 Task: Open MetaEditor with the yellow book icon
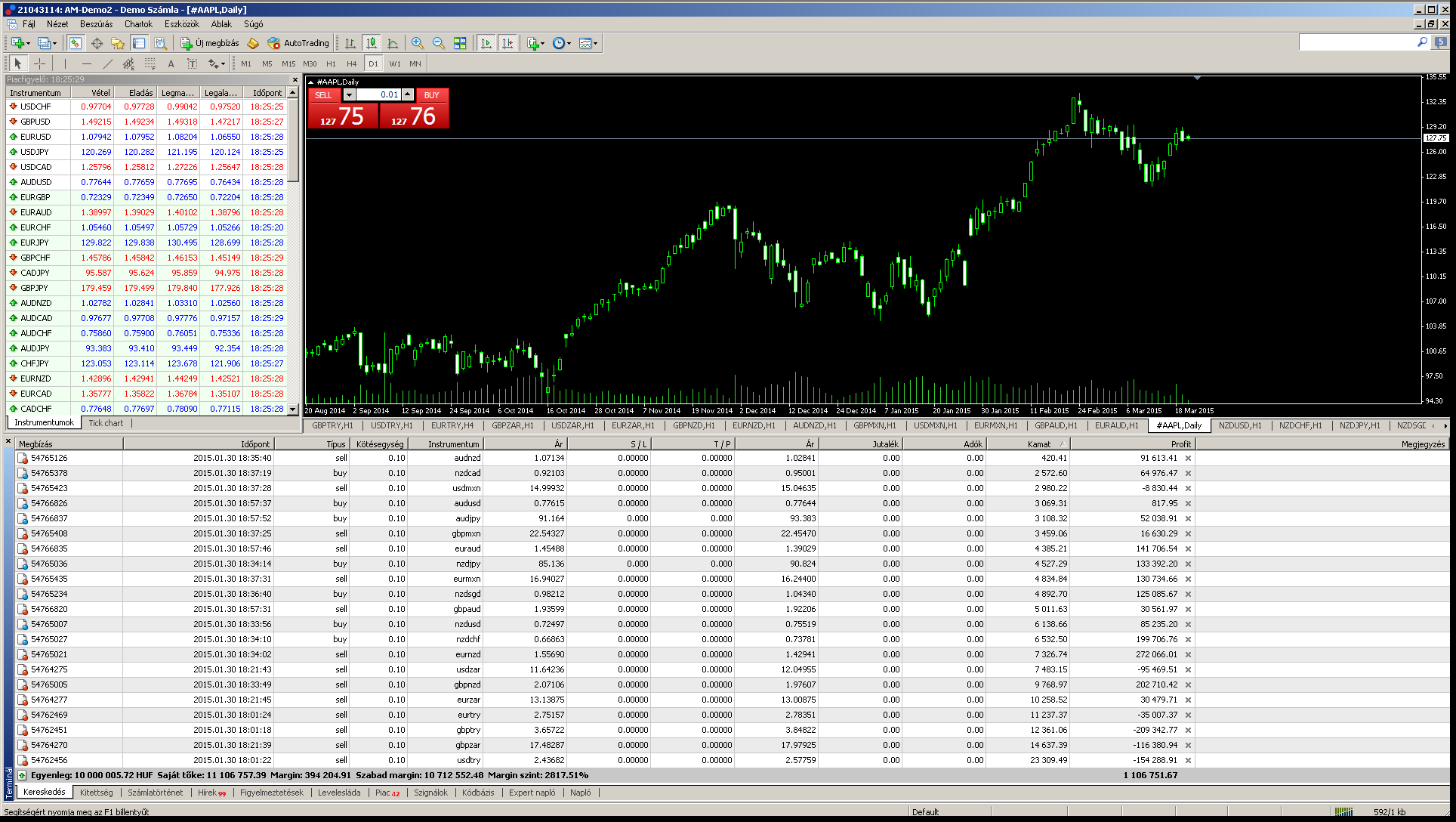[253, 43]
